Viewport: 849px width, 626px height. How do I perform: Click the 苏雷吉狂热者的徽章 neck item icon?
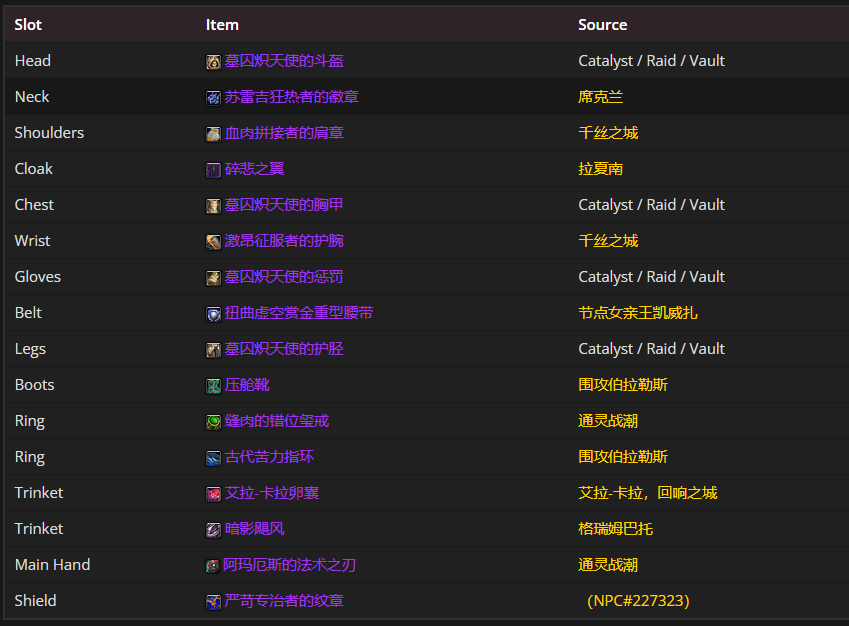212,97
